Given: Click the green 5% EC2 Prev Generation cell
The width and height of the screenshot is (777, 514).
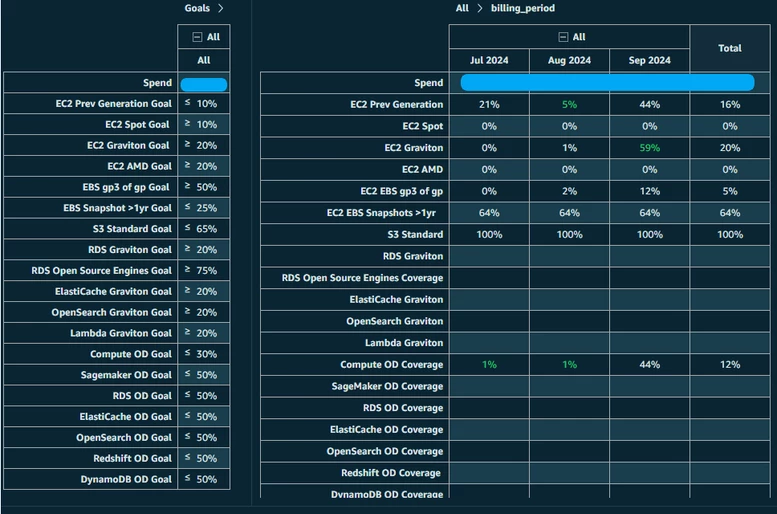Looking at the screenshot, I should (569, 105).
